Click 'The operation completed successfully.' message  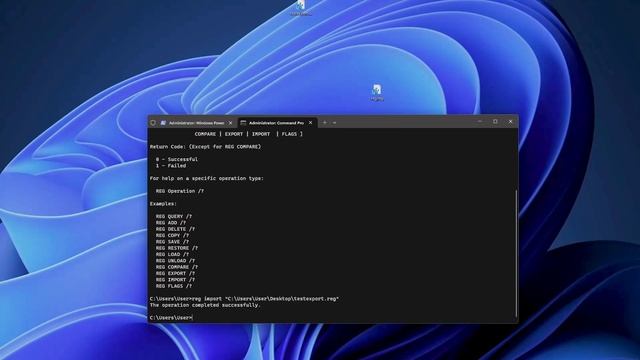[205, 305]
